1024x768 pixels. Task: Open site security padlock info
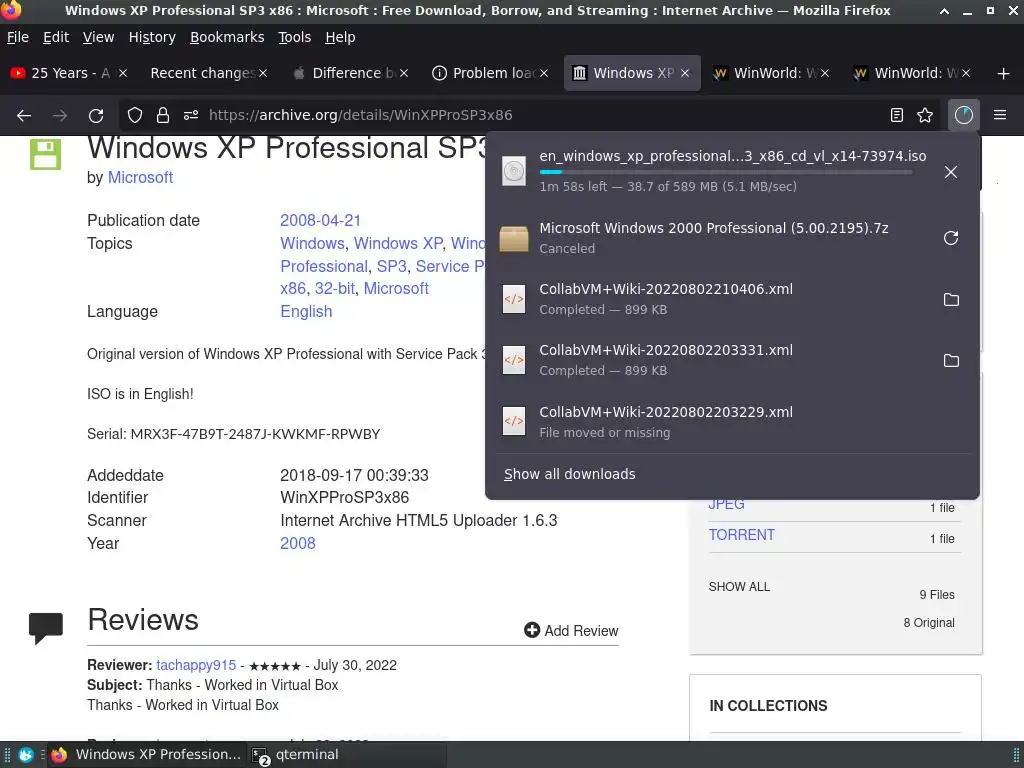(x=163, y=116)
